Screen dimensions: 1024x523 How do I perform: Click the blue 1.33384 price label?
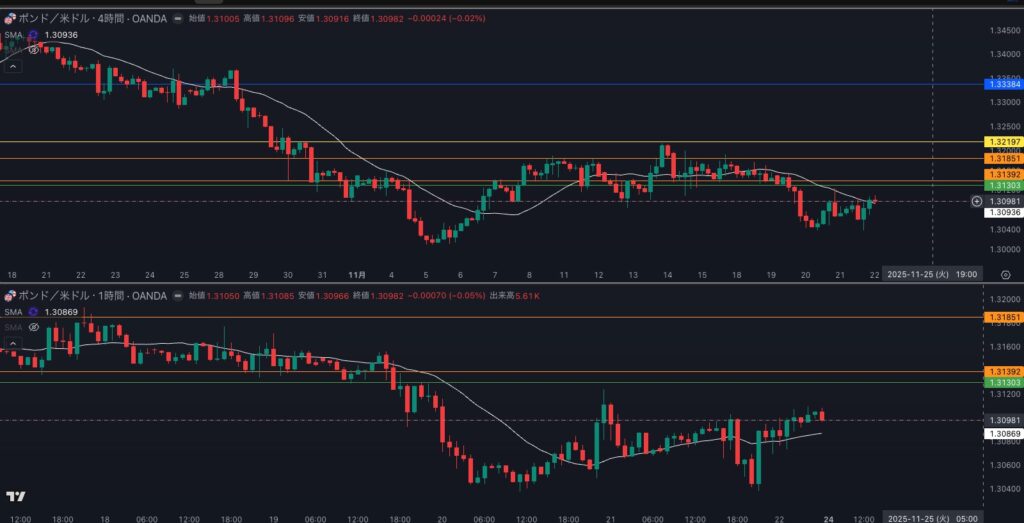1003,85
